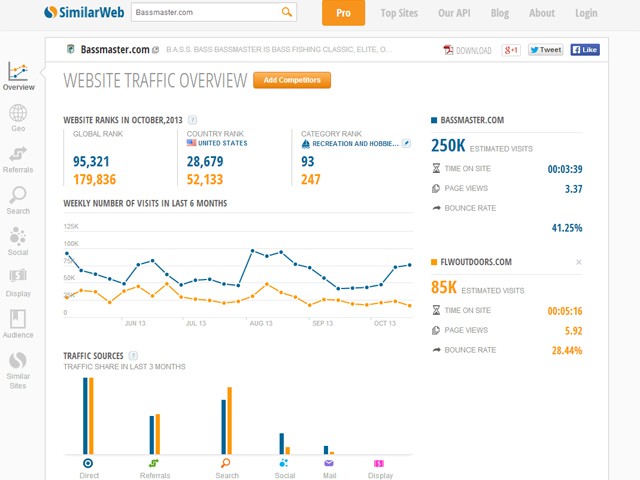Go to the Blog
Viewport: 640px width, 480px height.
click(x=500, y=13)
